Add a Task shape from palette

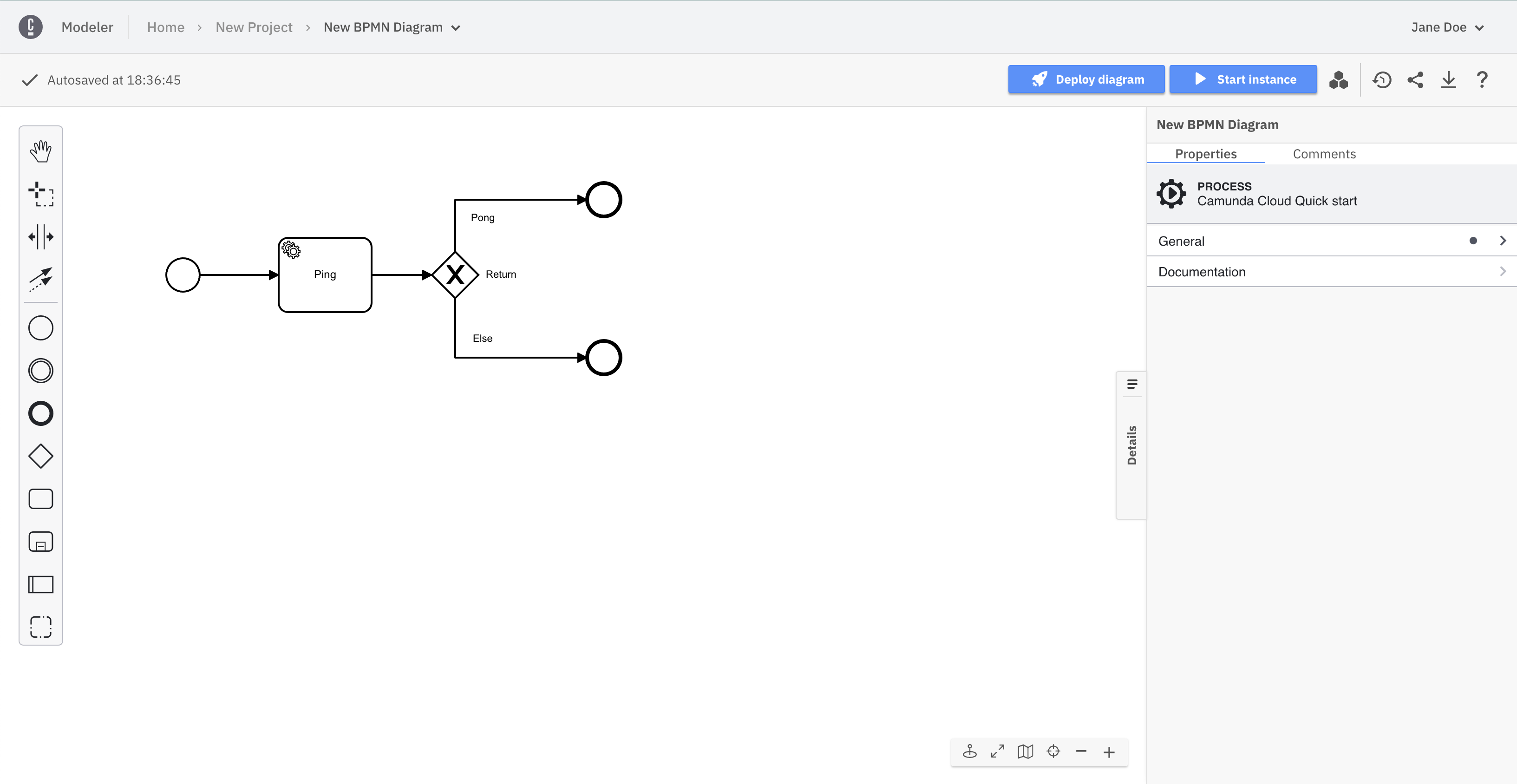(x=40, y=499)
